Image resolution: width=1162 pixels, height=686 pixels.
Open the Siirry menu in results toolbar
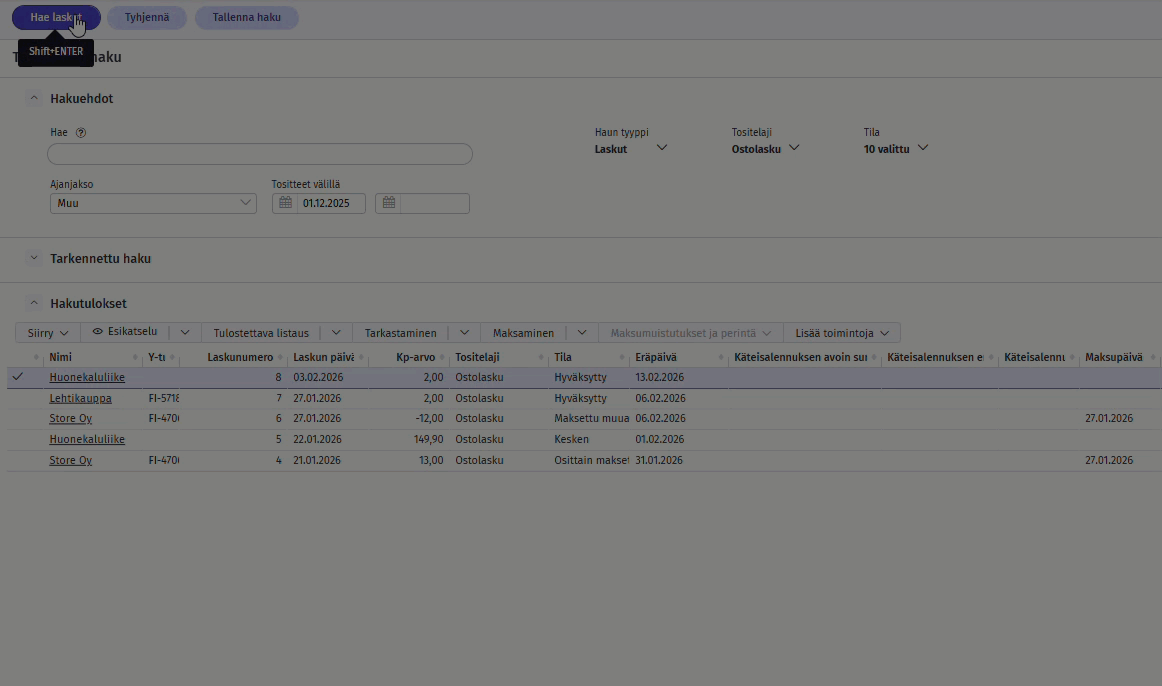(48, 333)
